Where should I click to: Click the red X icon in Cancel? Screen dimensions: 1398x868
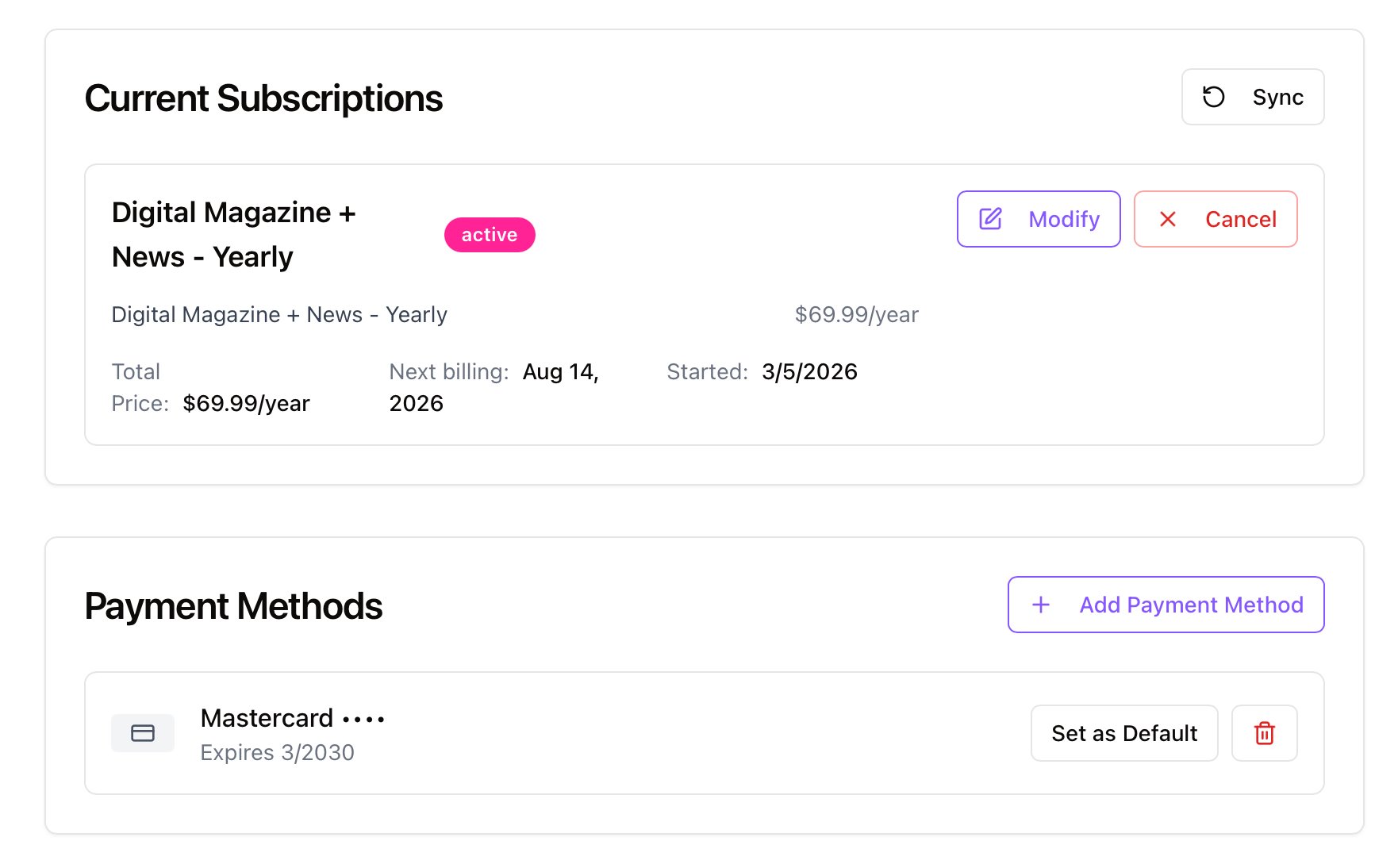click(x=1167, y=219)
